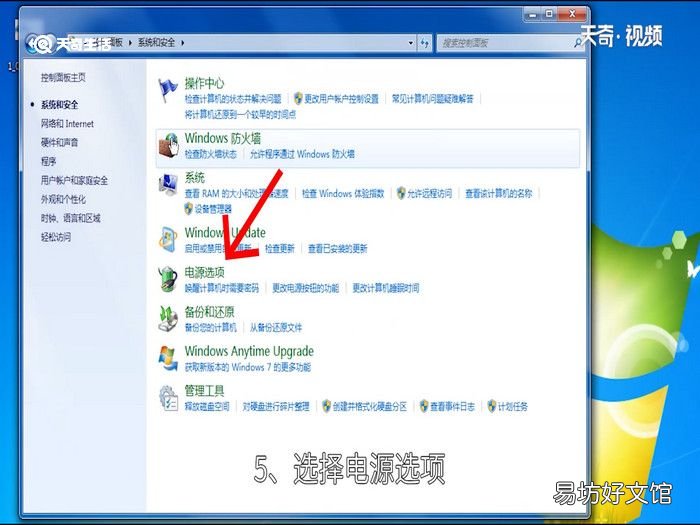
Task: Click 将计算机还原到一个较早的时间点 link
Action: coord(240,114)
